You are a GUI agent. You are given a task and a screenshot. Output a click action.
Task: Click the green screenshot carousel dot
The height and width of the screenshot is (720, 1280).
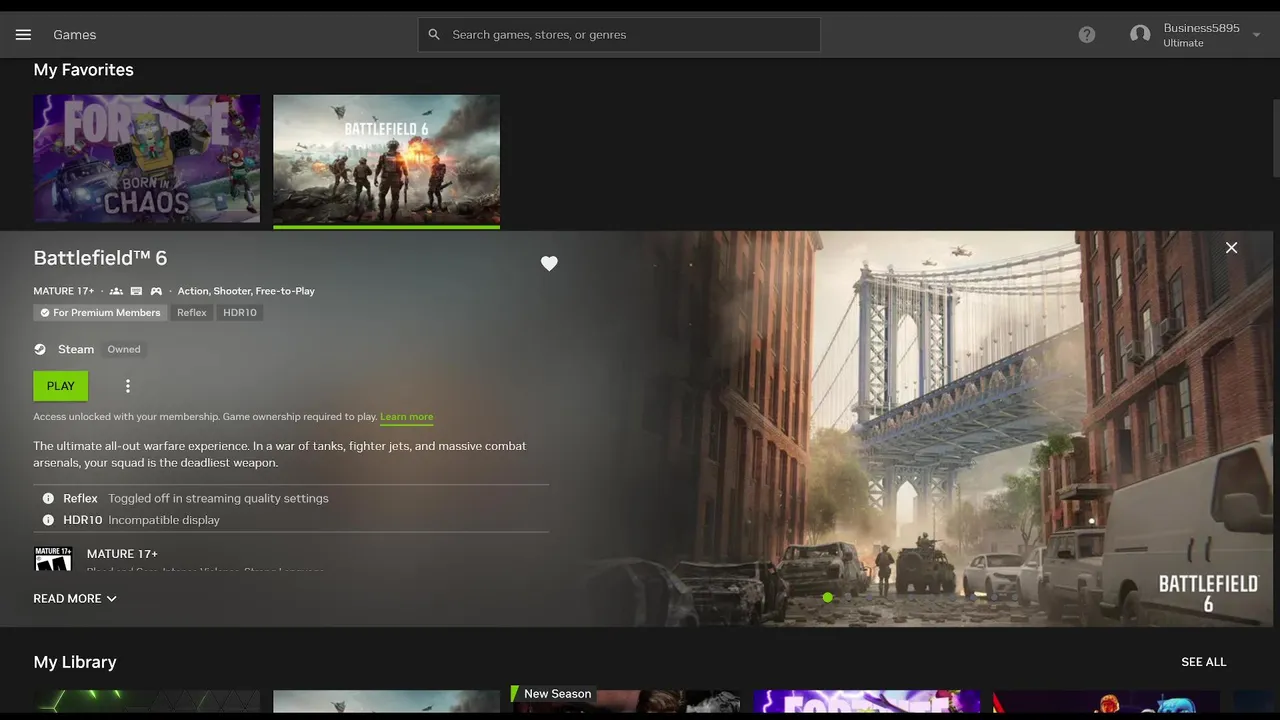[827, 598]
